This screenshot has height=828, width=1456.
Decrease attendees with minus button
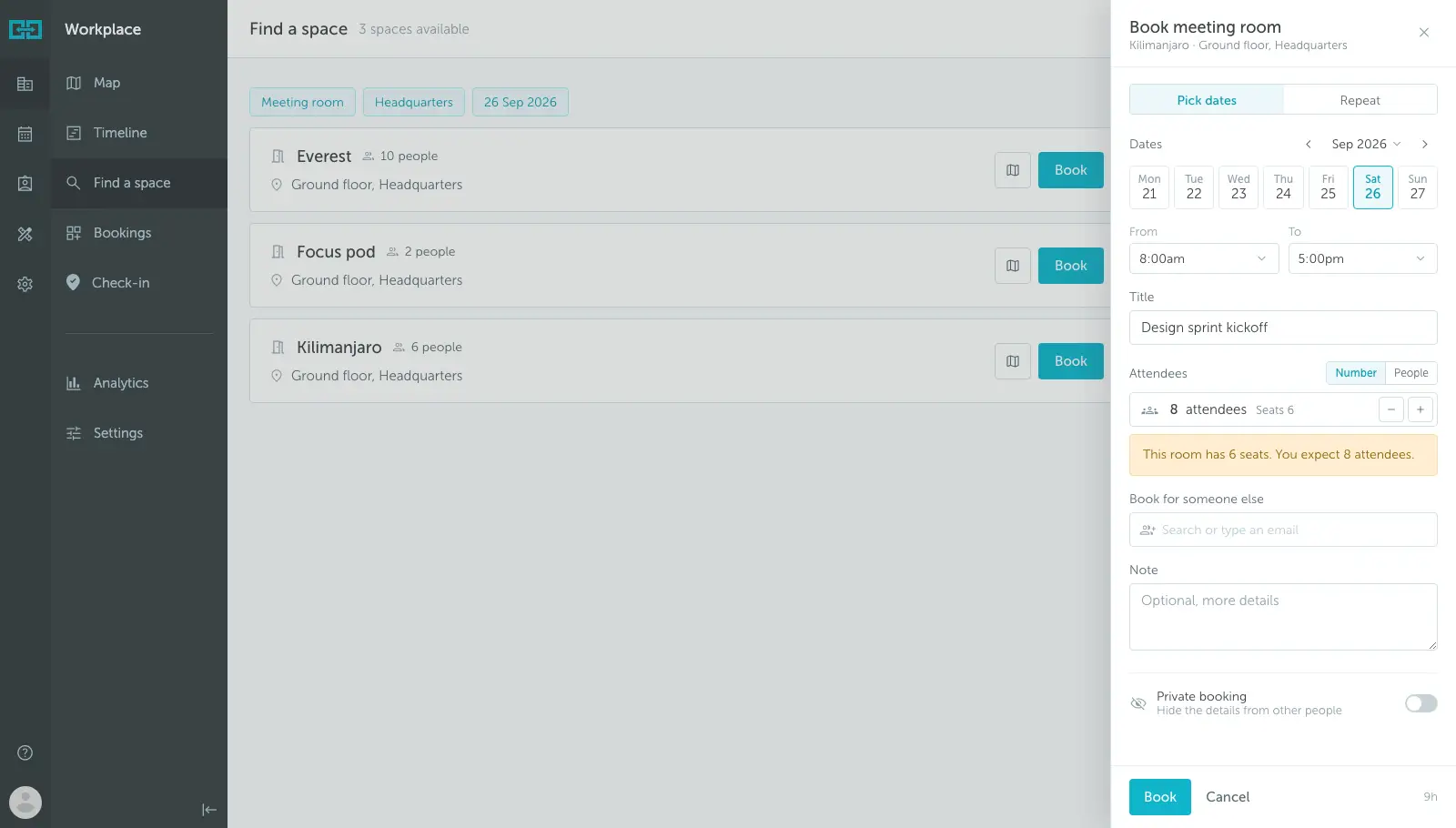(x=1390, y=409)
